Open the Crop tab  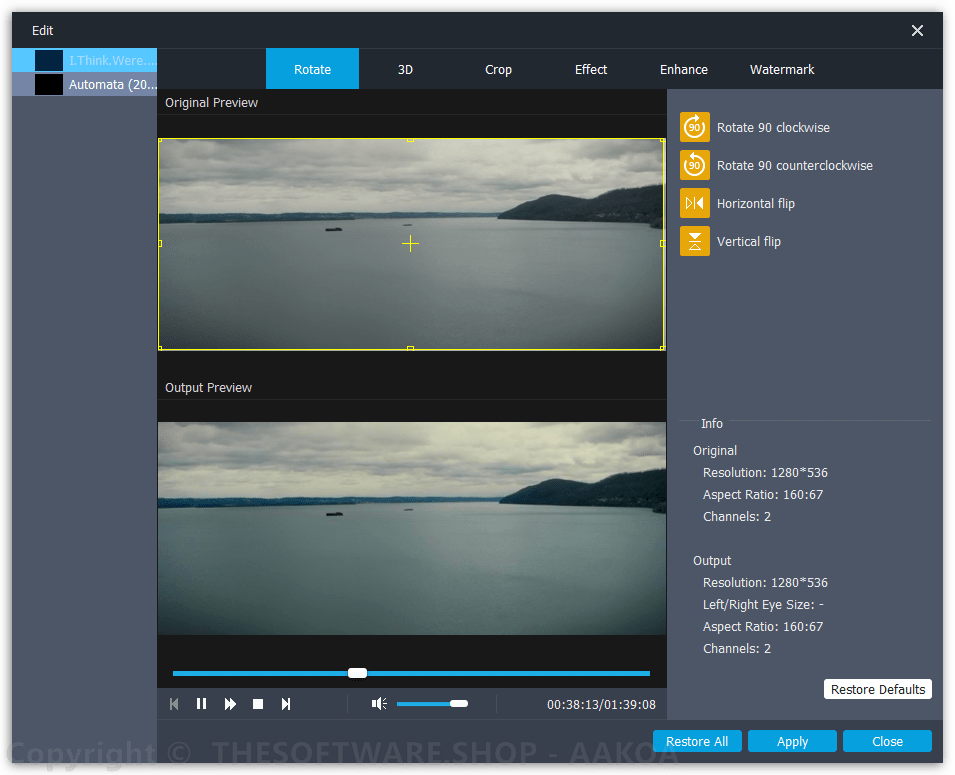[498, 69]
